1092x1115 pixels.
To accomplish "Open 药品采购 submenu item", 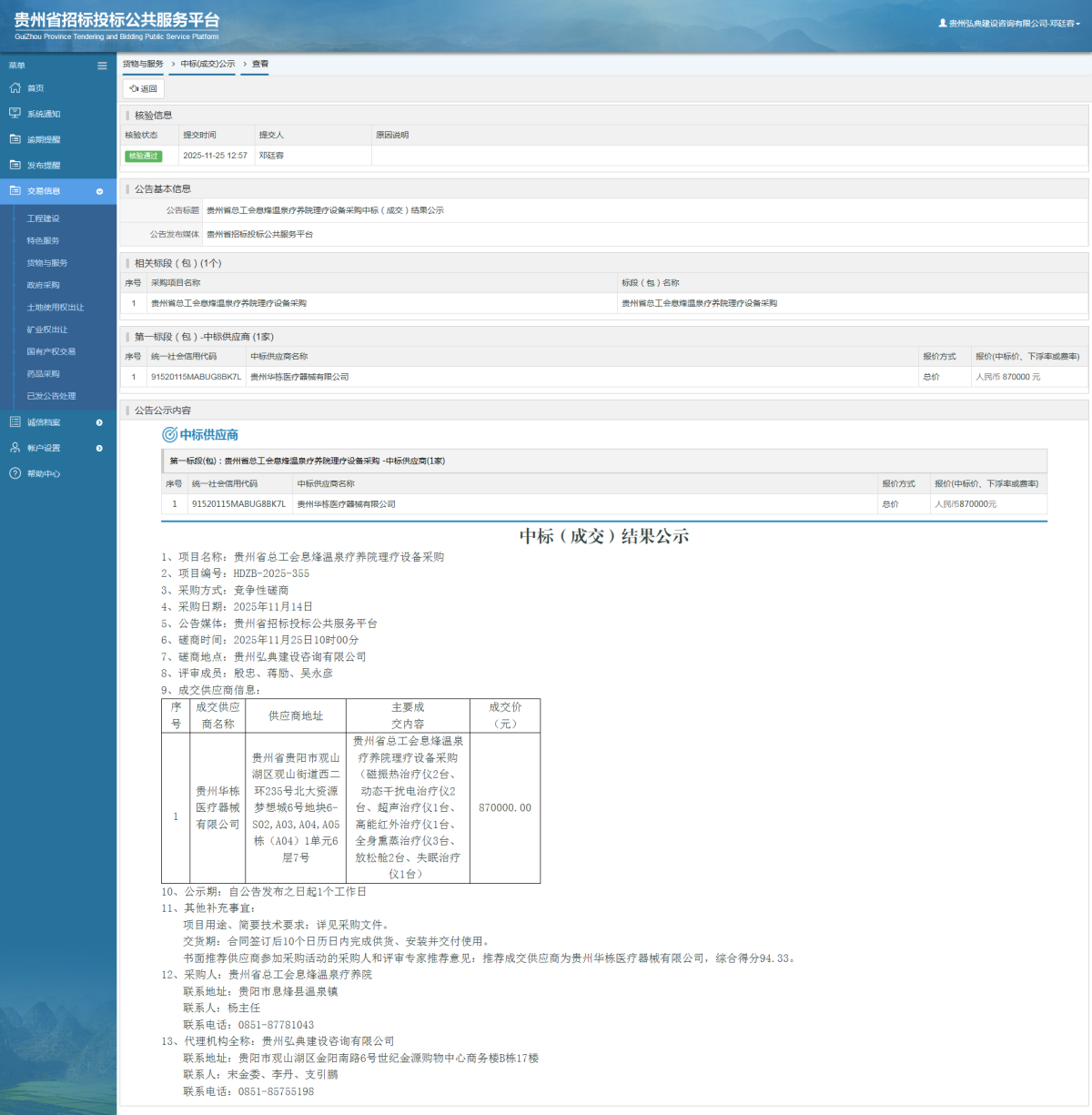I will pos(43,374).
